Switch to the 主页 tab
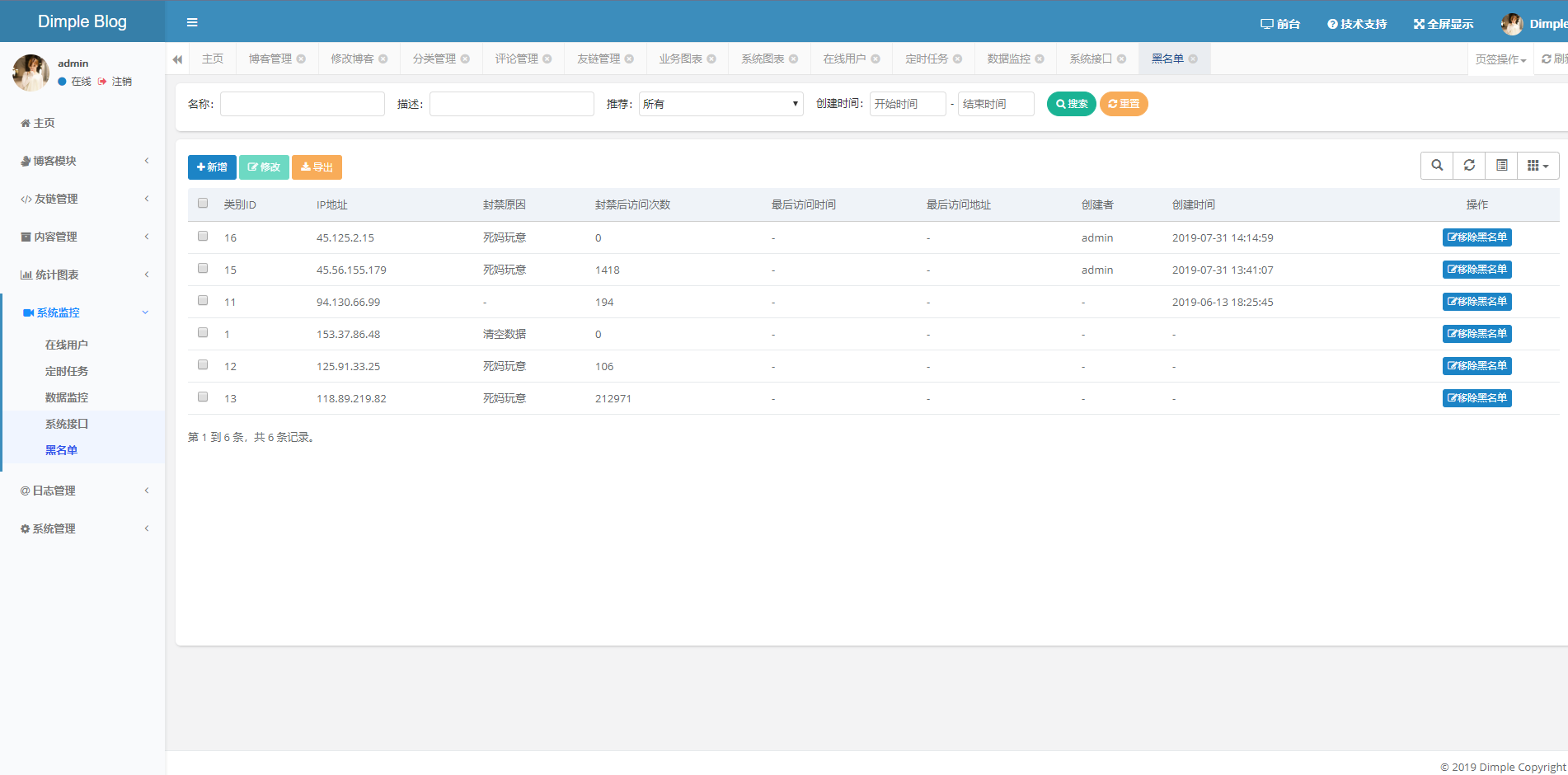This screenshot has height=775, width=1568. (x=213, y=59)
